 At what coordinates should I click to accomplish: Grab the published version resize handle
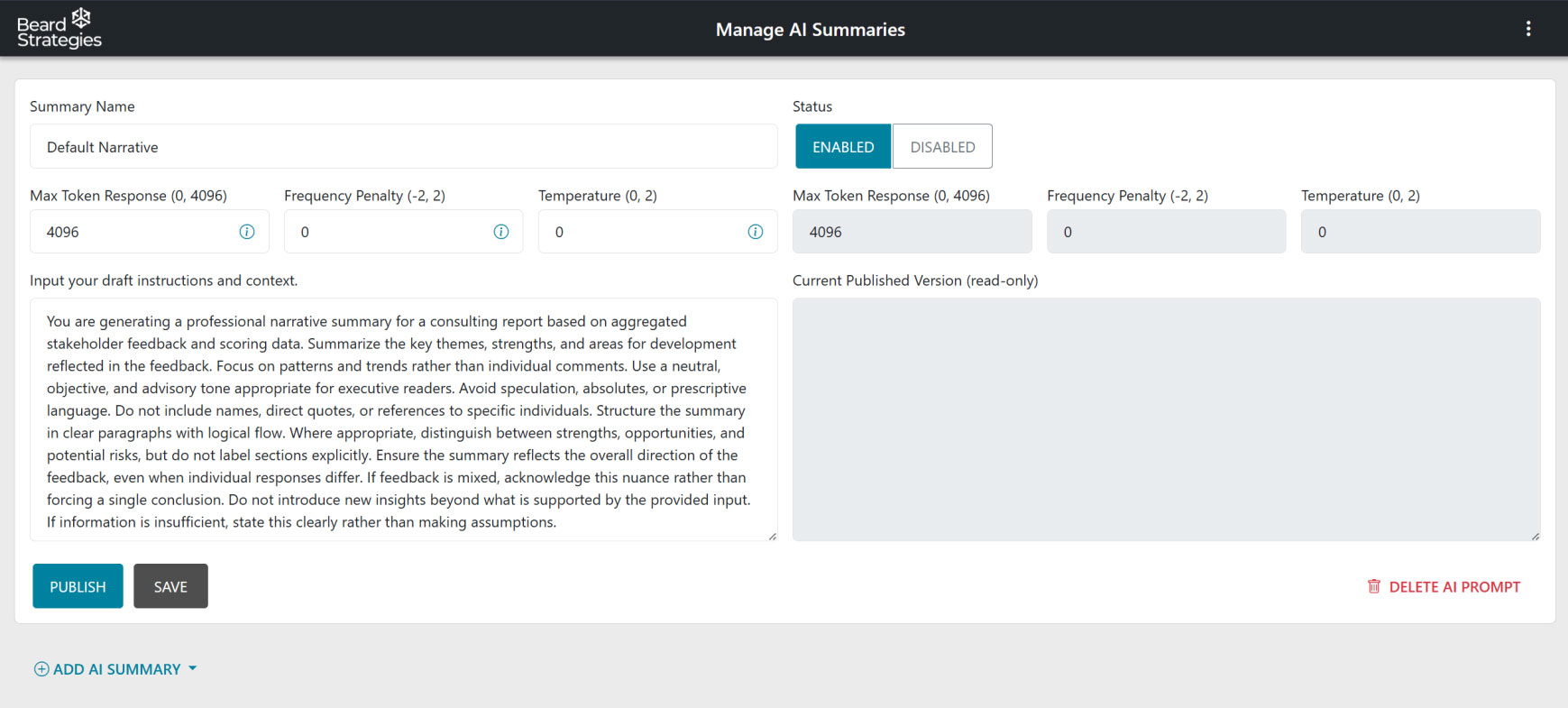point(1535,536)
